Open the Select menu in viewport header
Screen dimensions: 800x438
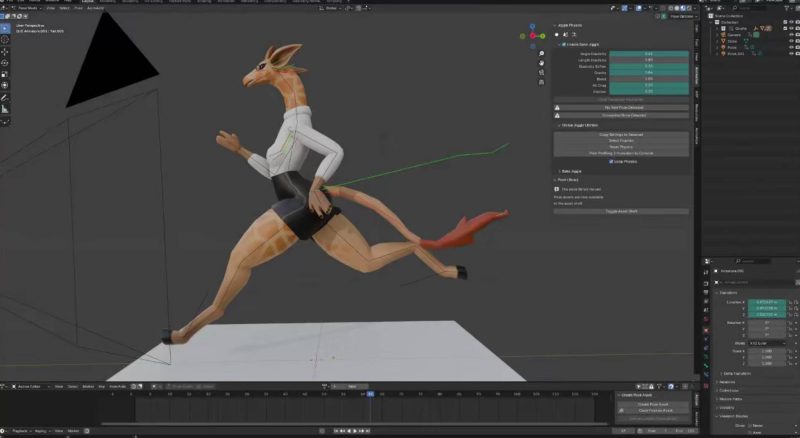point(64,8)
